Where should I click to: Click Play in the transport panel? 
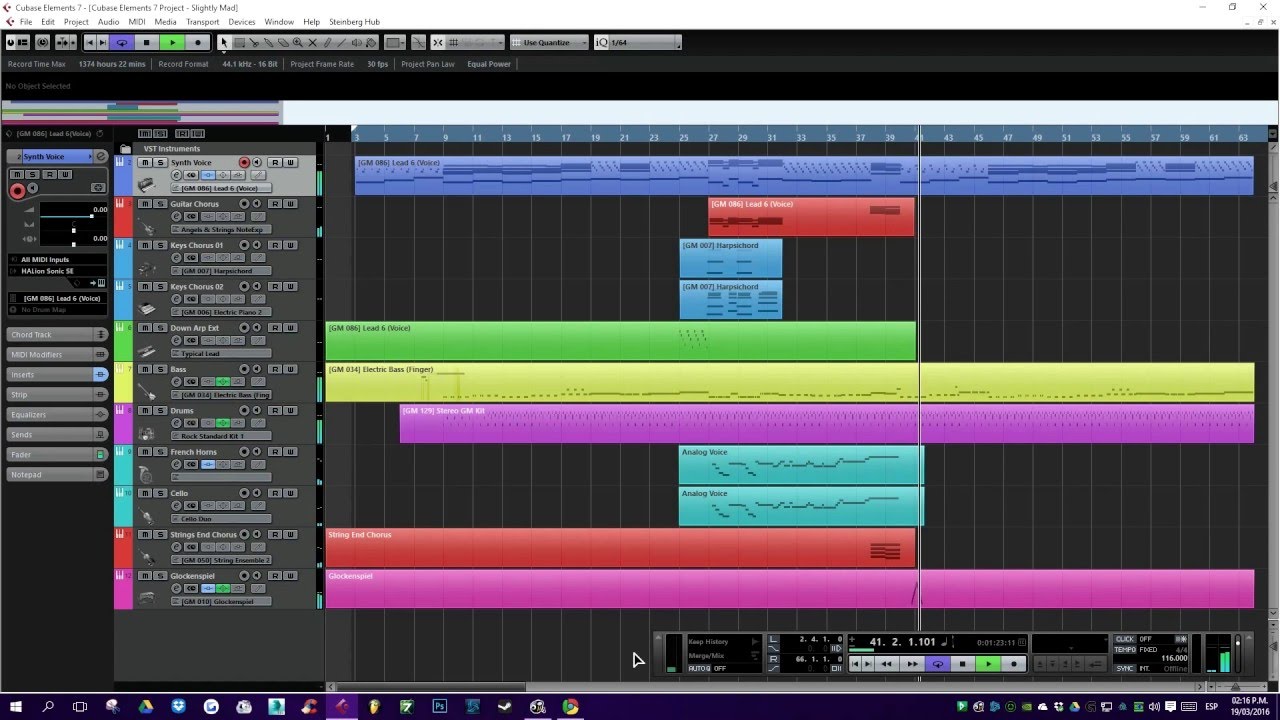coord(988,663)
